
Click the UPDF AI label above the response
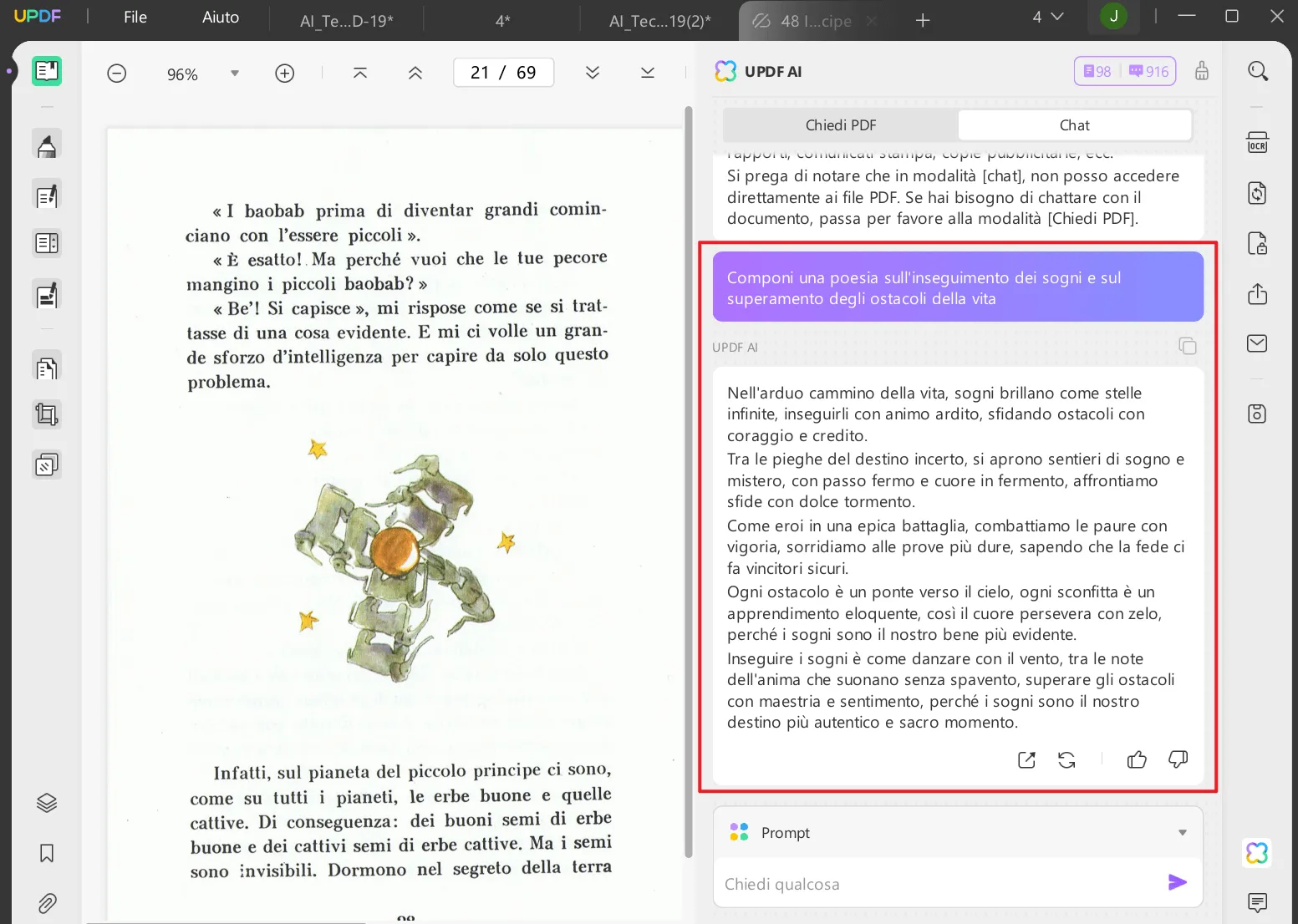pyautogui.click(x=735, y=348)
